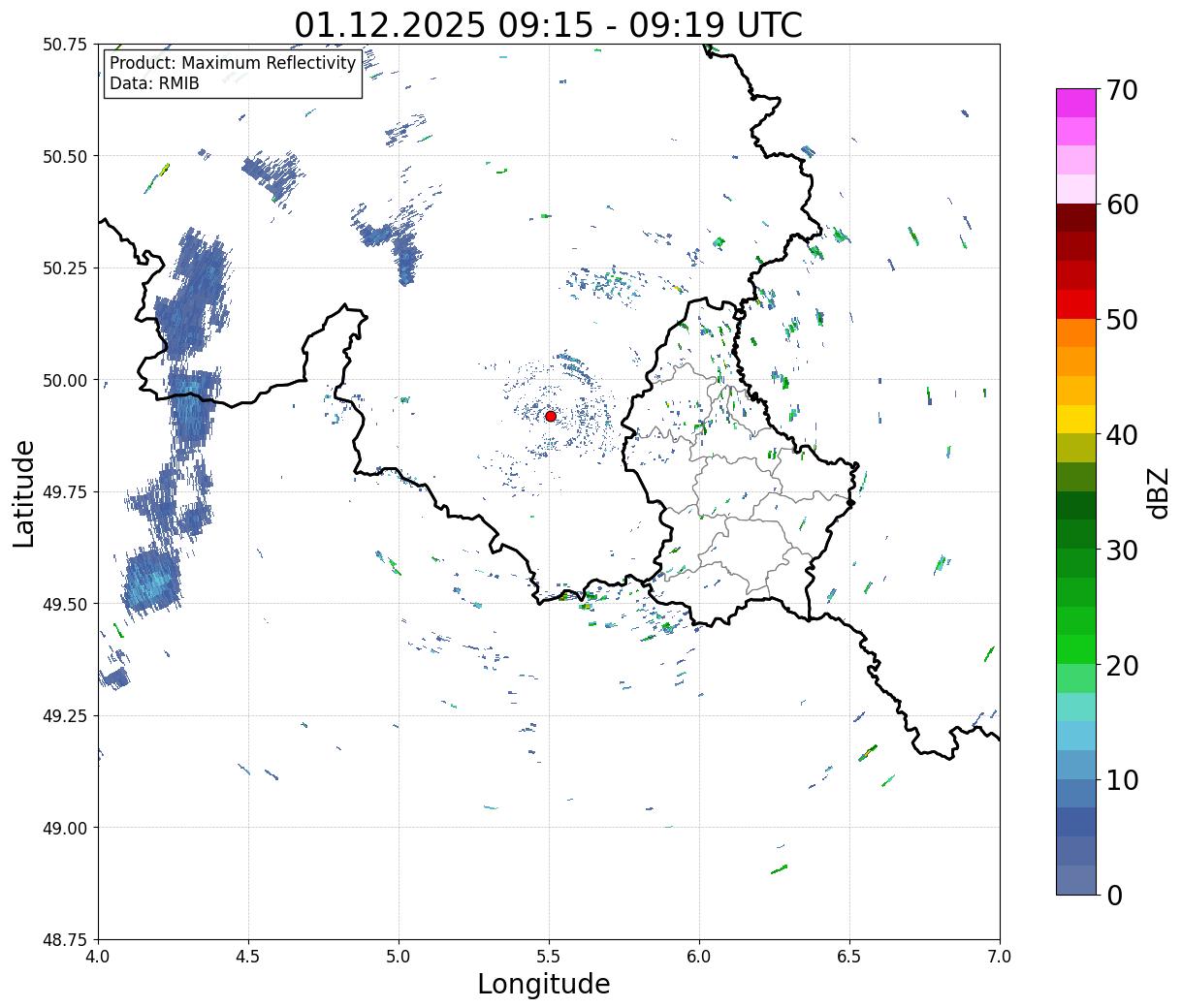Viewport: 1182px width, 1008px height.
Task: Click the magenta swatch at top of colorbar
Action: (1076, 103)
